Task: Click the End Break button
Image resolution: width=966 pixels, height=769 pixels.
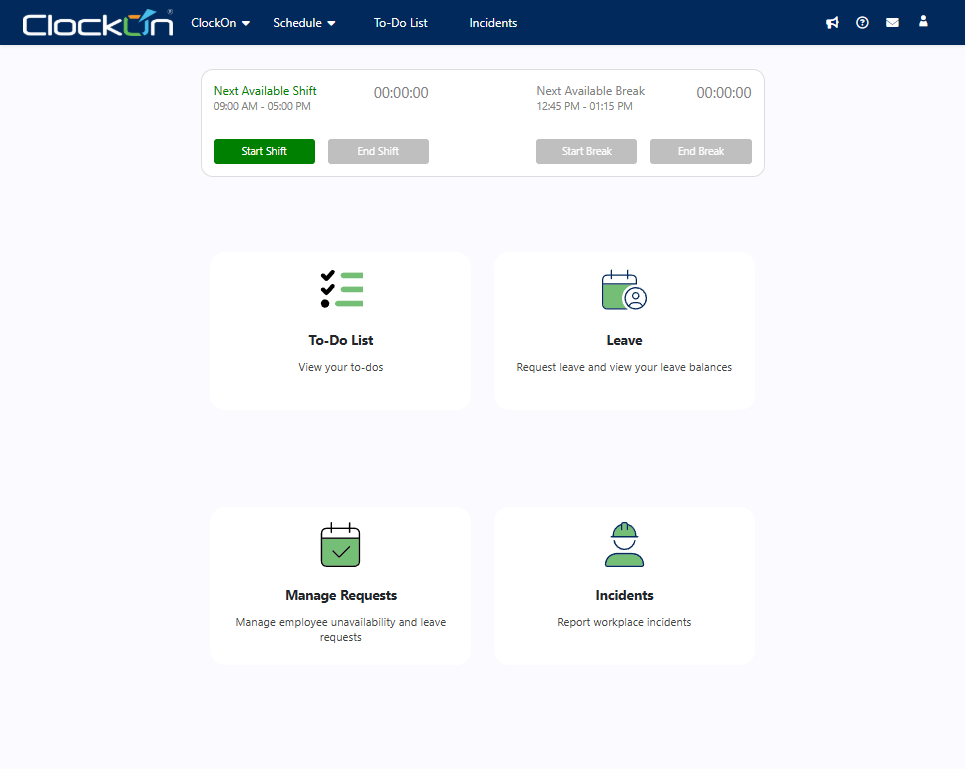Action: coord(700,152)
